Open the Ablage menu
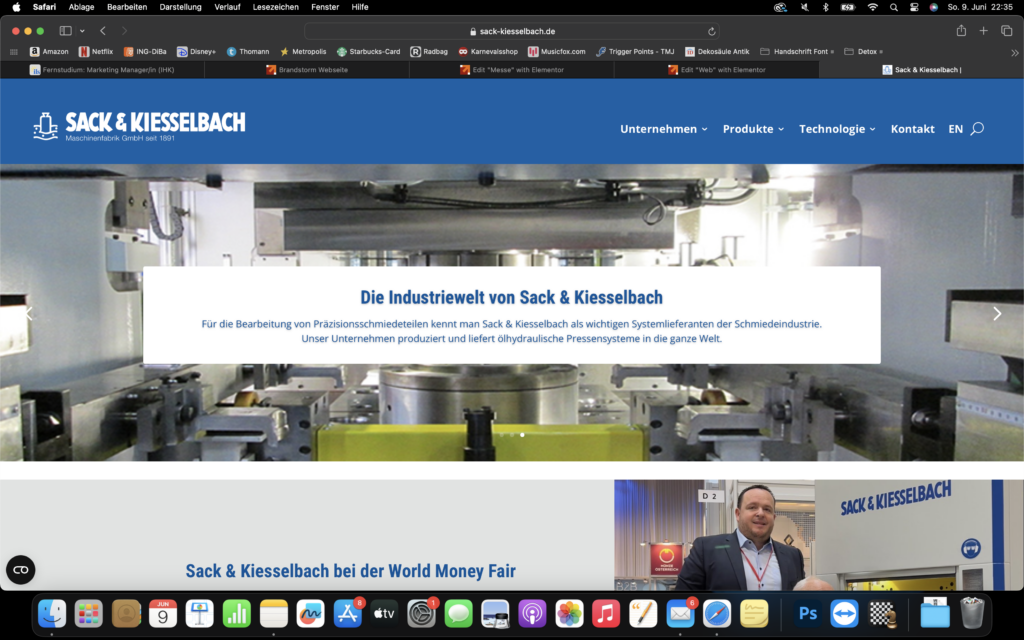Viewport: 1024px width, 640px height. tap(82, 7)
